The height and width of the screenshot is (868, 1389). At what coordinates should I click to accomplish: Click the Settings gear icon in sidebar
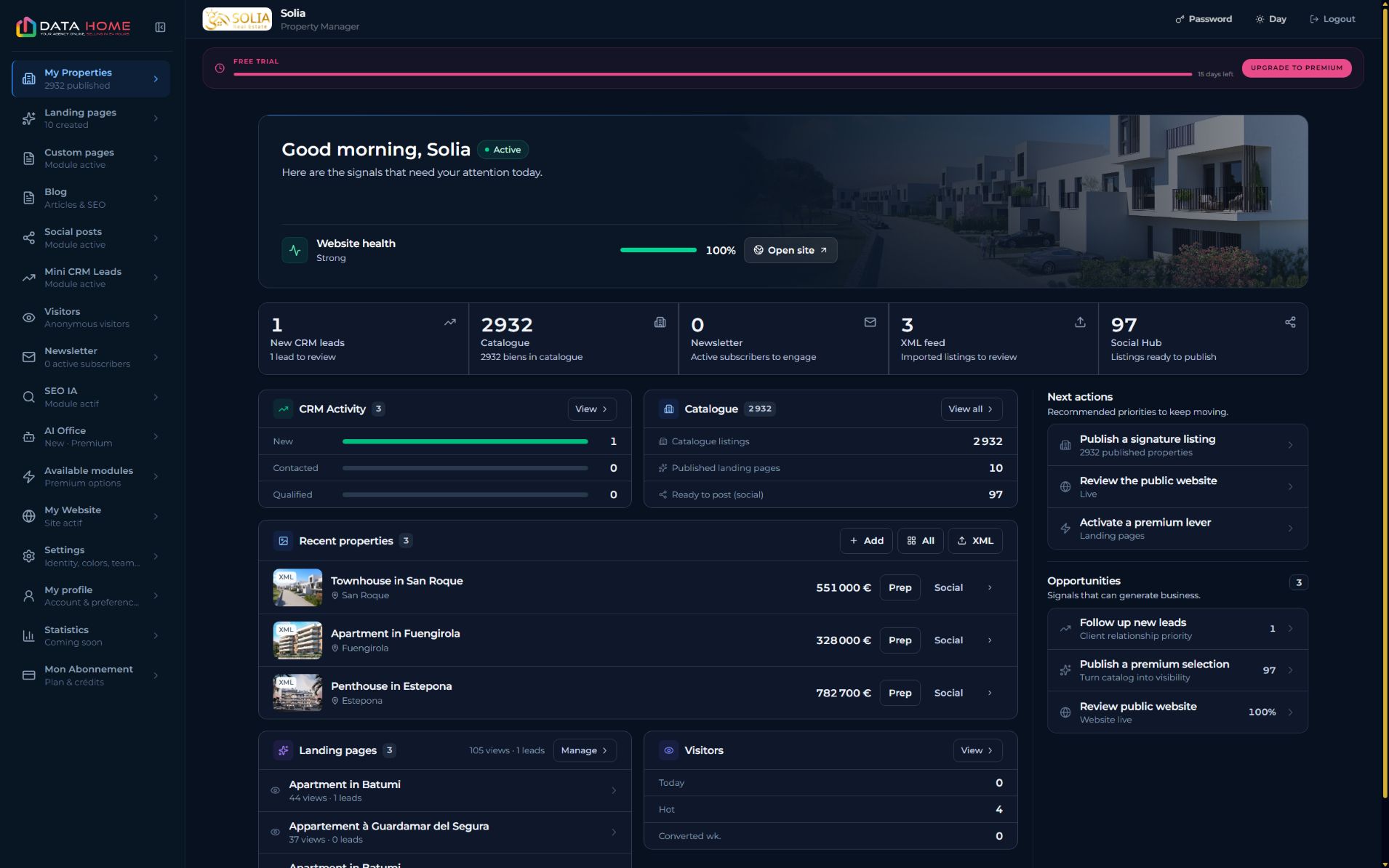pyautogui.click(x=29, y=556)
